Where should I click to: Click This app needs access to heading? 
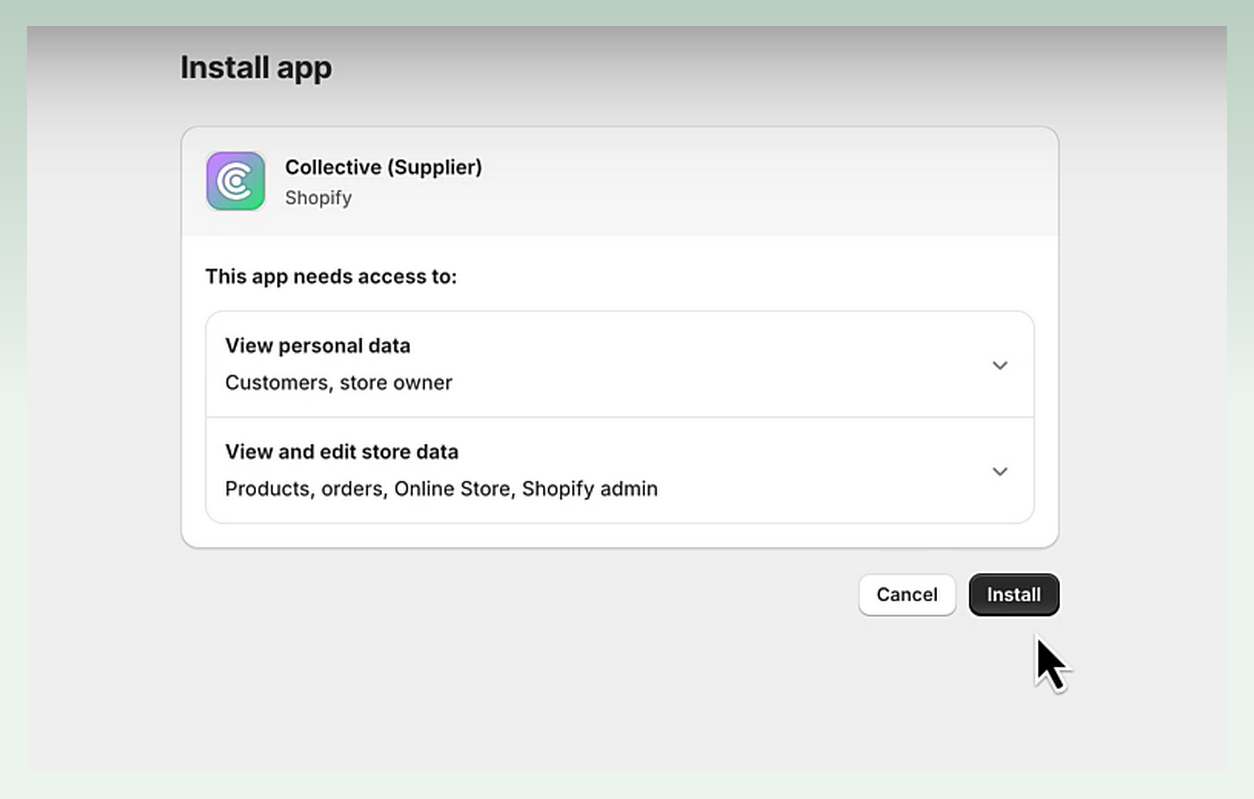331,276
